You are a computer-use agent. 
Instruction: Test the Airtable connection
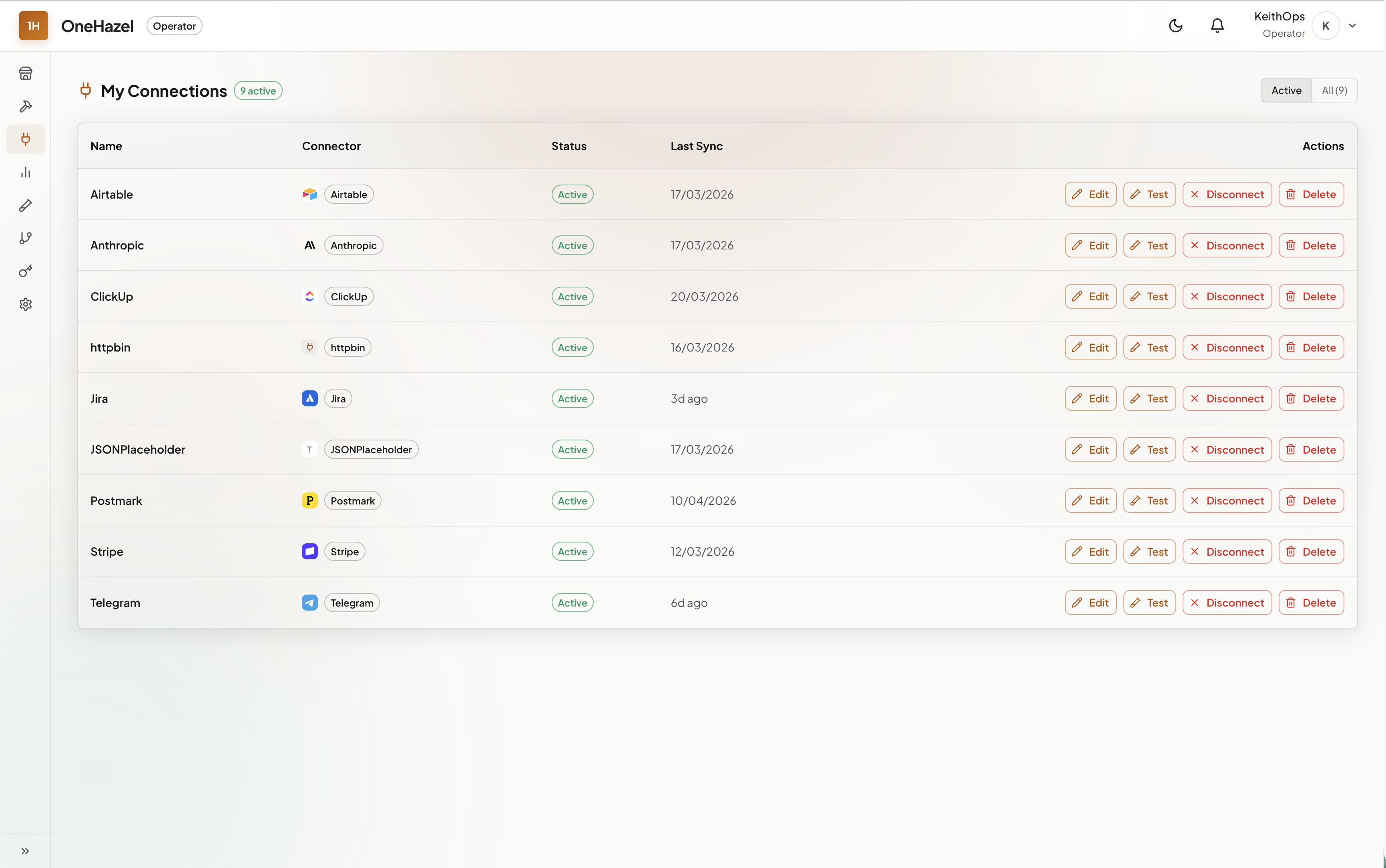(1149, 195)
